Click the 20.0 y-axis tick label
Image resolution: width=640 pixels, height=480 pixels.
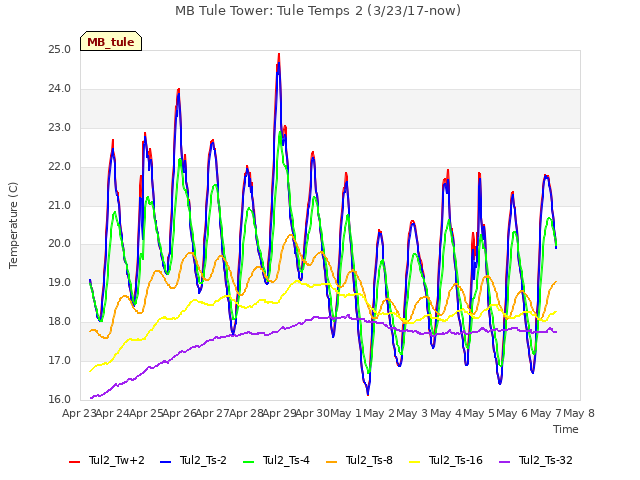[x=60, y=244]
